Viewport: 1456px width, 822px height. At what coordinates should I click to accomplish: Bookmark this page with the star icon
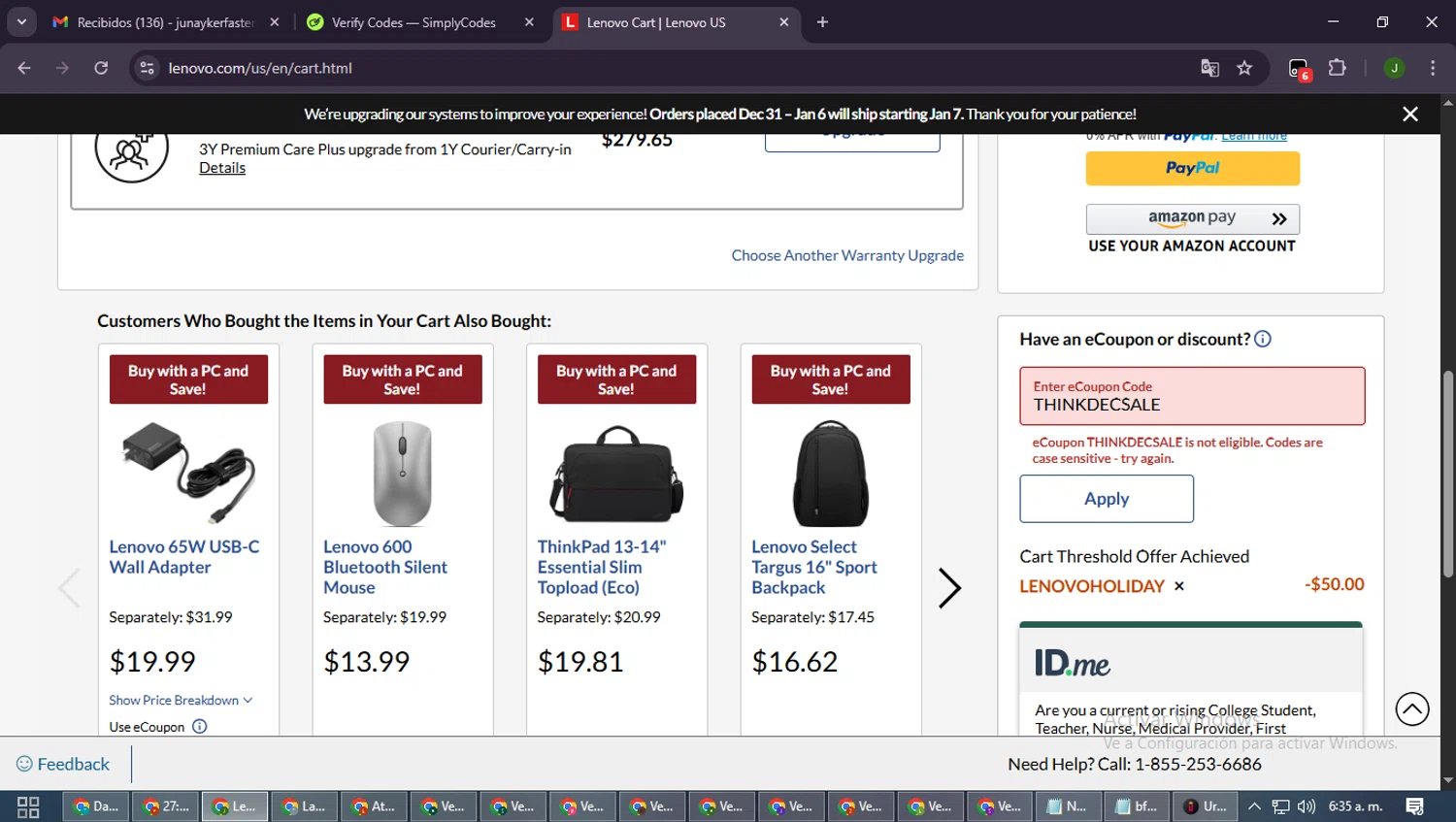coord(1244,68)
